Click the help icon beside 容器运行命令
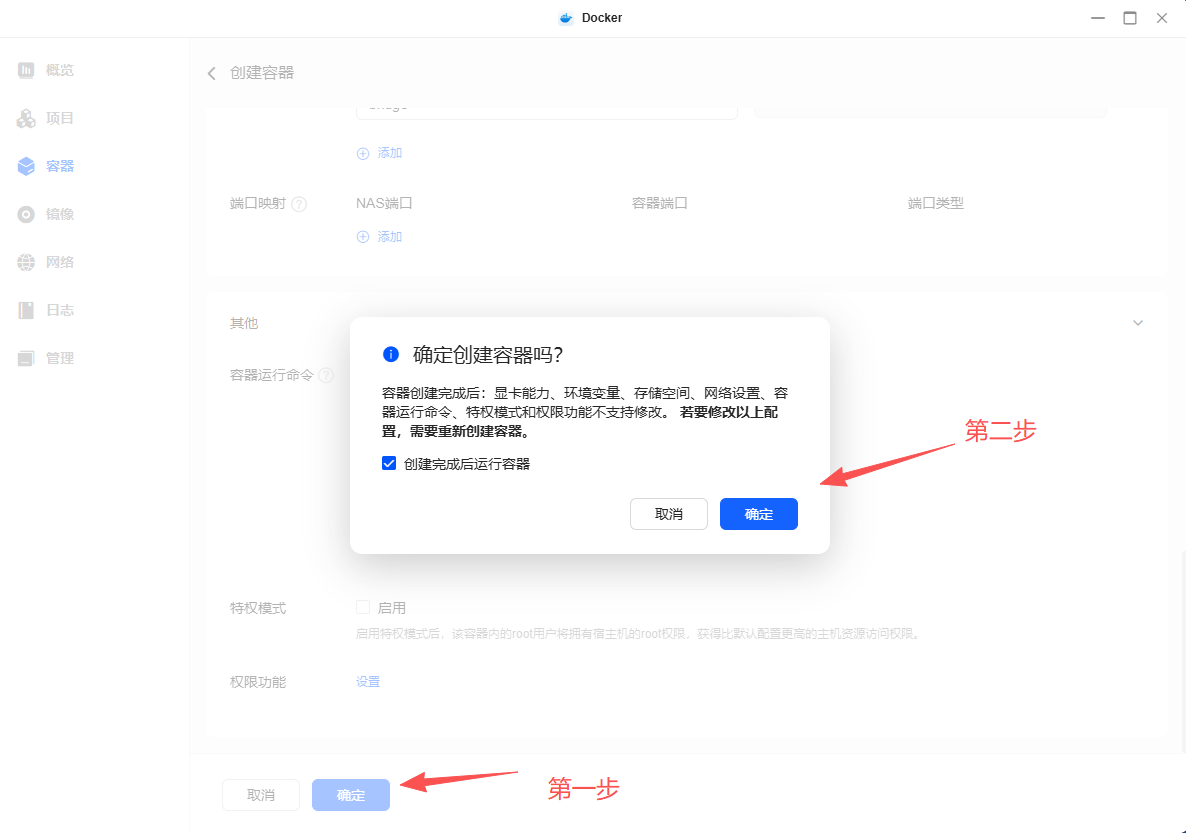The height and width of the screenshot is (833, 1186). click(326, 376)
